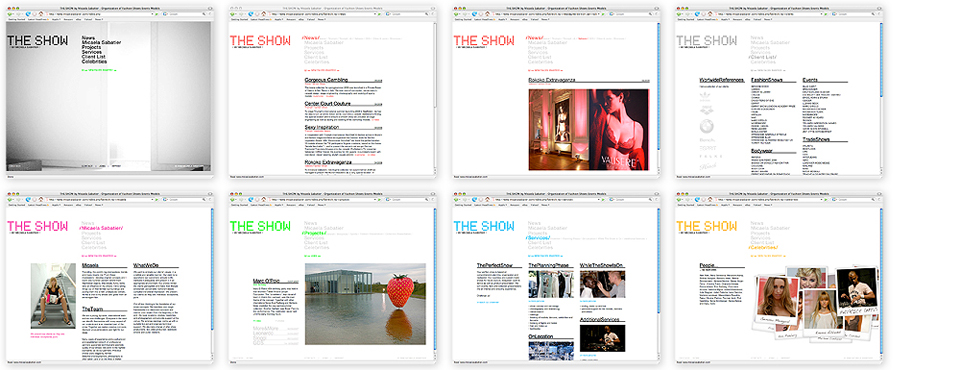Click the WhatWeDo heading in the pink Micaela window

click(146, 265)
